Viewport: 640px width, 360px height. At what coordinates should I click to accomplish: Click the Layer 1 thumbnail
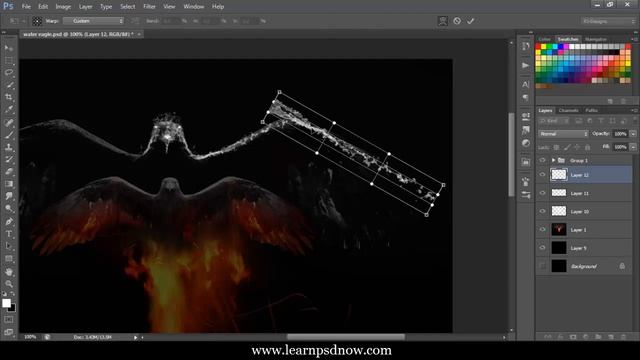click(559, 229)
